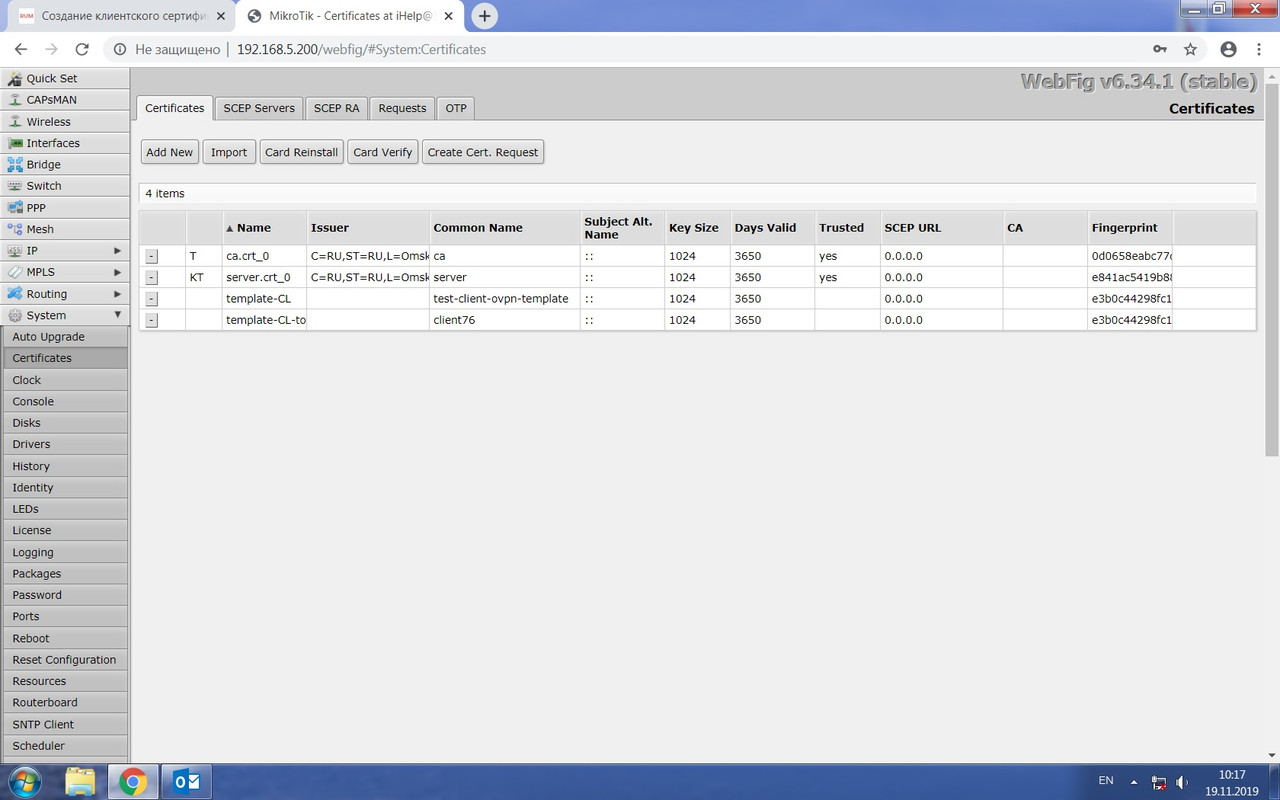Switch to SCEP Servers tab
The image size is (1280, 800).
259,108
